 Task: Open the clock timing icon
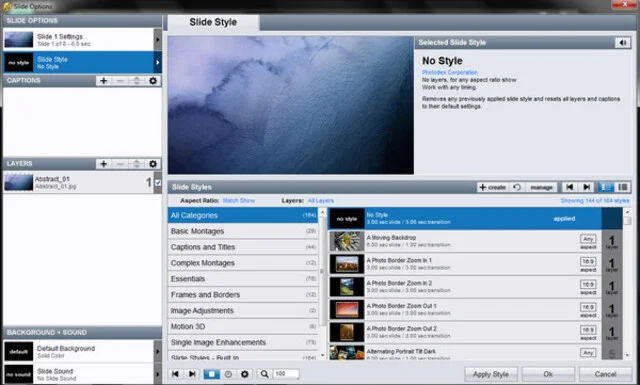pyautogui.click(x=228, y=374)
